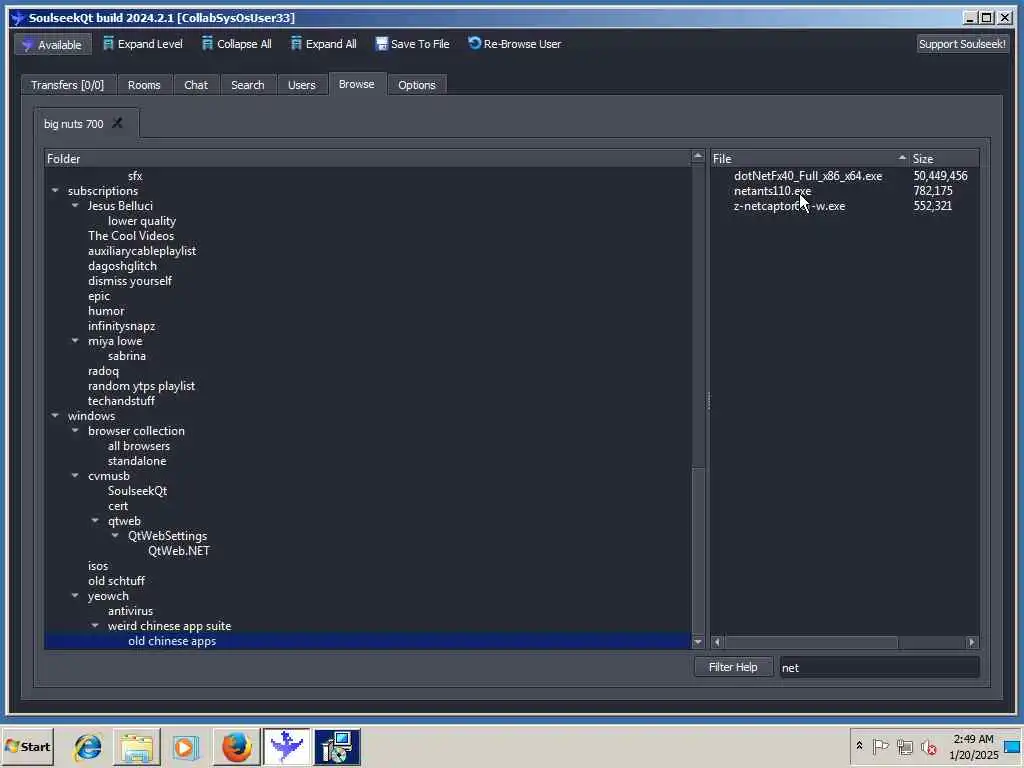Select the SoulseekQt folder

point(137,491)
